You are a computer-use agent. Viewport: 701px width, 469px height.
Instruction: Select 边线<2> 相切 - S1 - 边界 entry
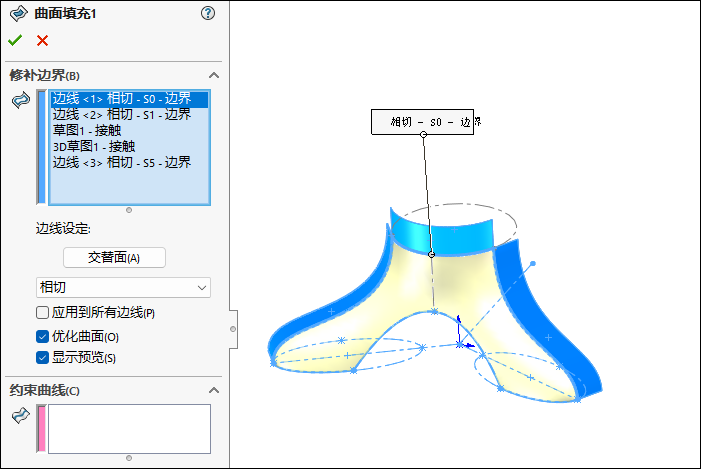(129, 115)
